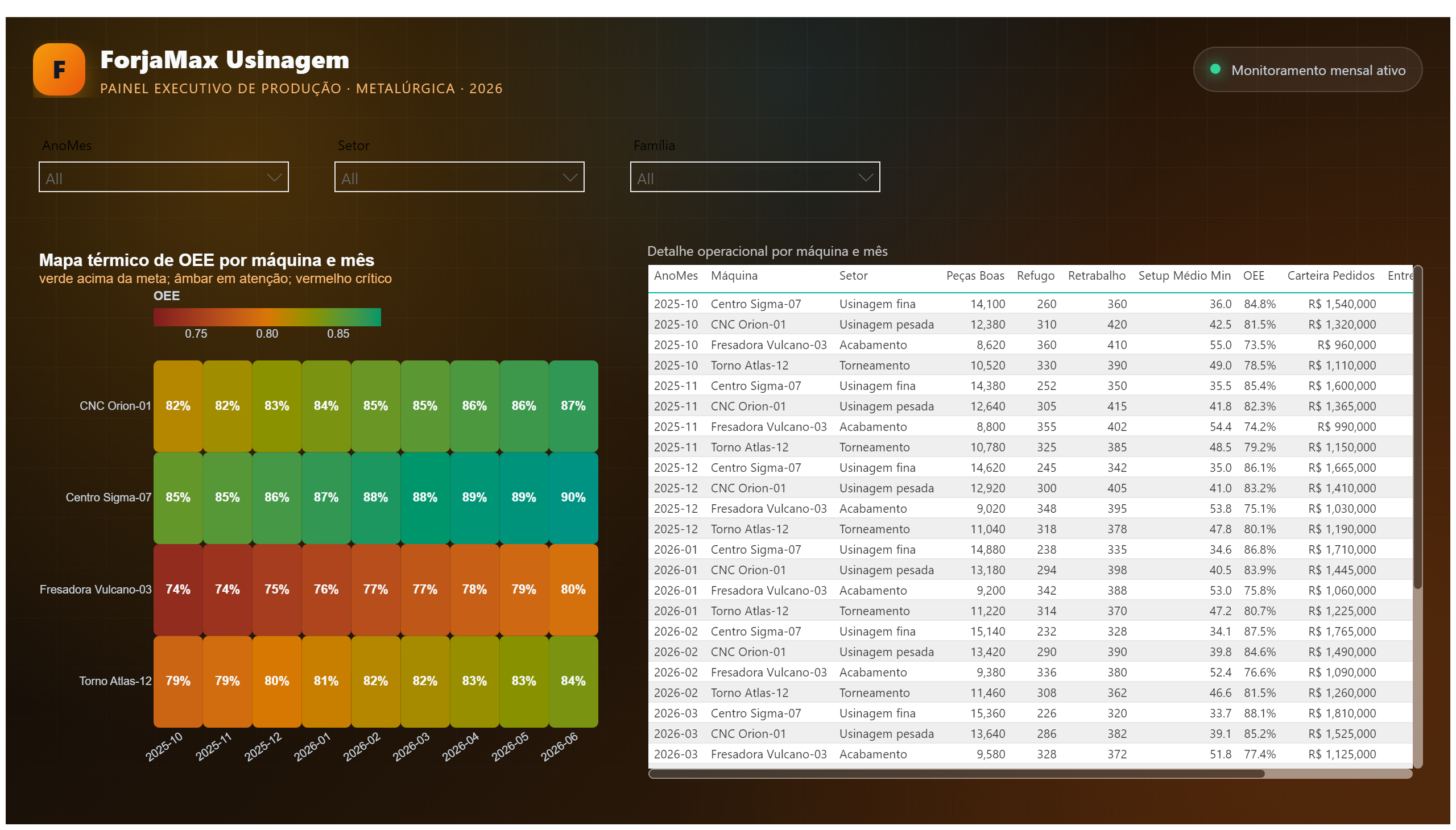Open the AnoMes slicer dropdown

pos(164,177)
